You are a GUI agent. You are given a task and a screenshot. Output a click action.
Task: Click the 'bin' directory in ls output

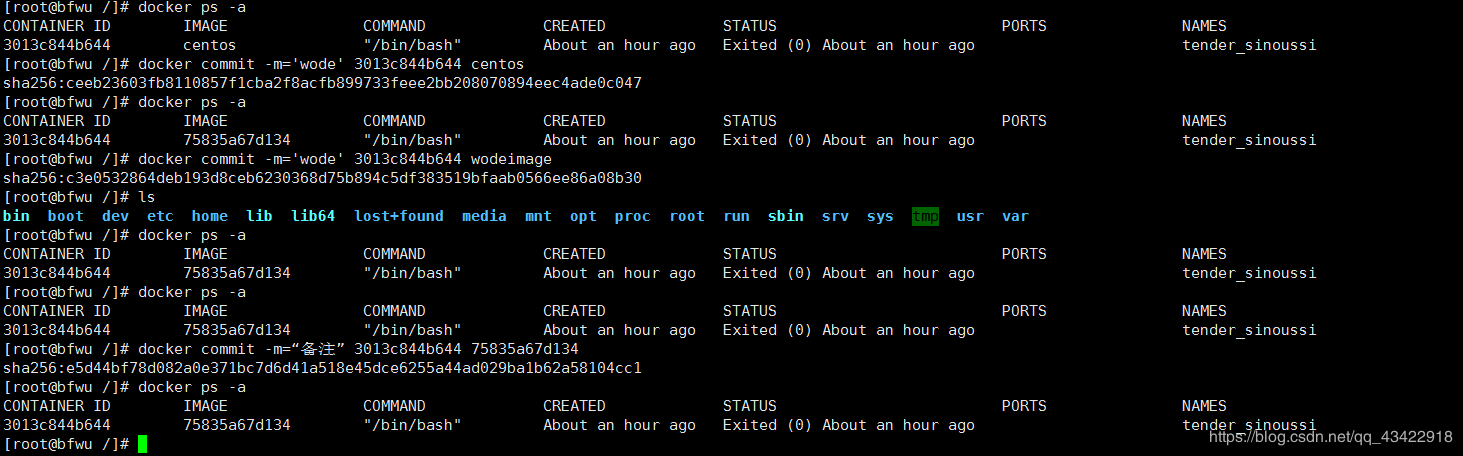click(16, 216)
